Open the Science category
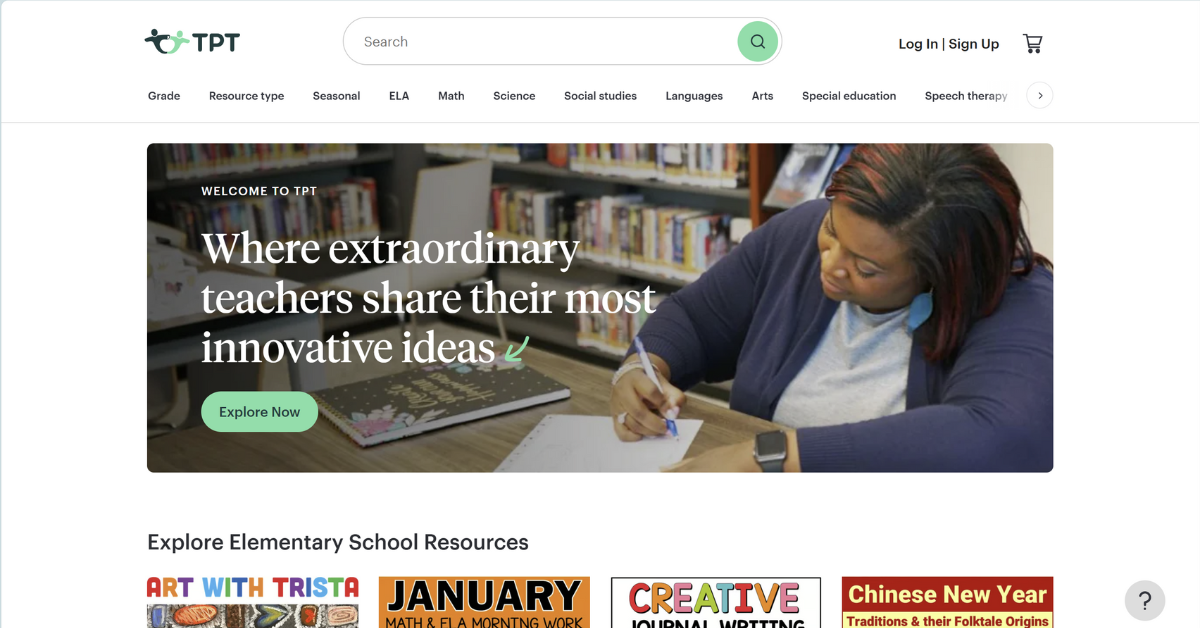 coord(514,96)
